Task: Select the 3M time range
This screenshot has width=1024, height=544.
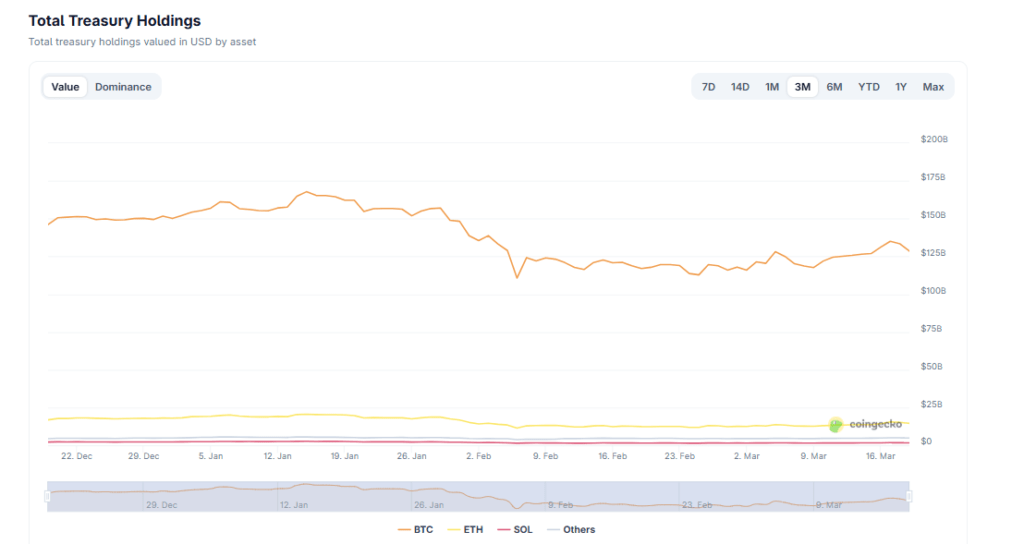Action: coord(802,87)
